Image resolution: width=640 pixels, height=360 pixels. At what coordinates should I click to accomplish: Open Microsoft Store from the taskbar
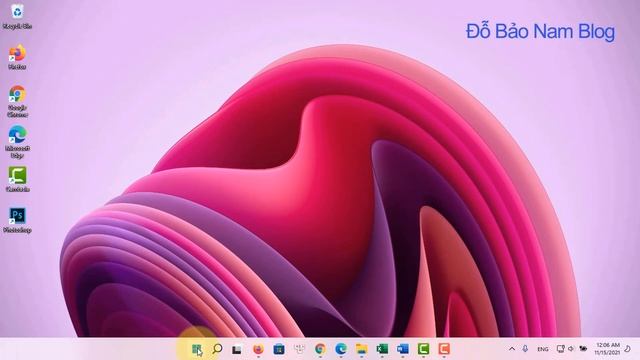(x=279, y=349)
